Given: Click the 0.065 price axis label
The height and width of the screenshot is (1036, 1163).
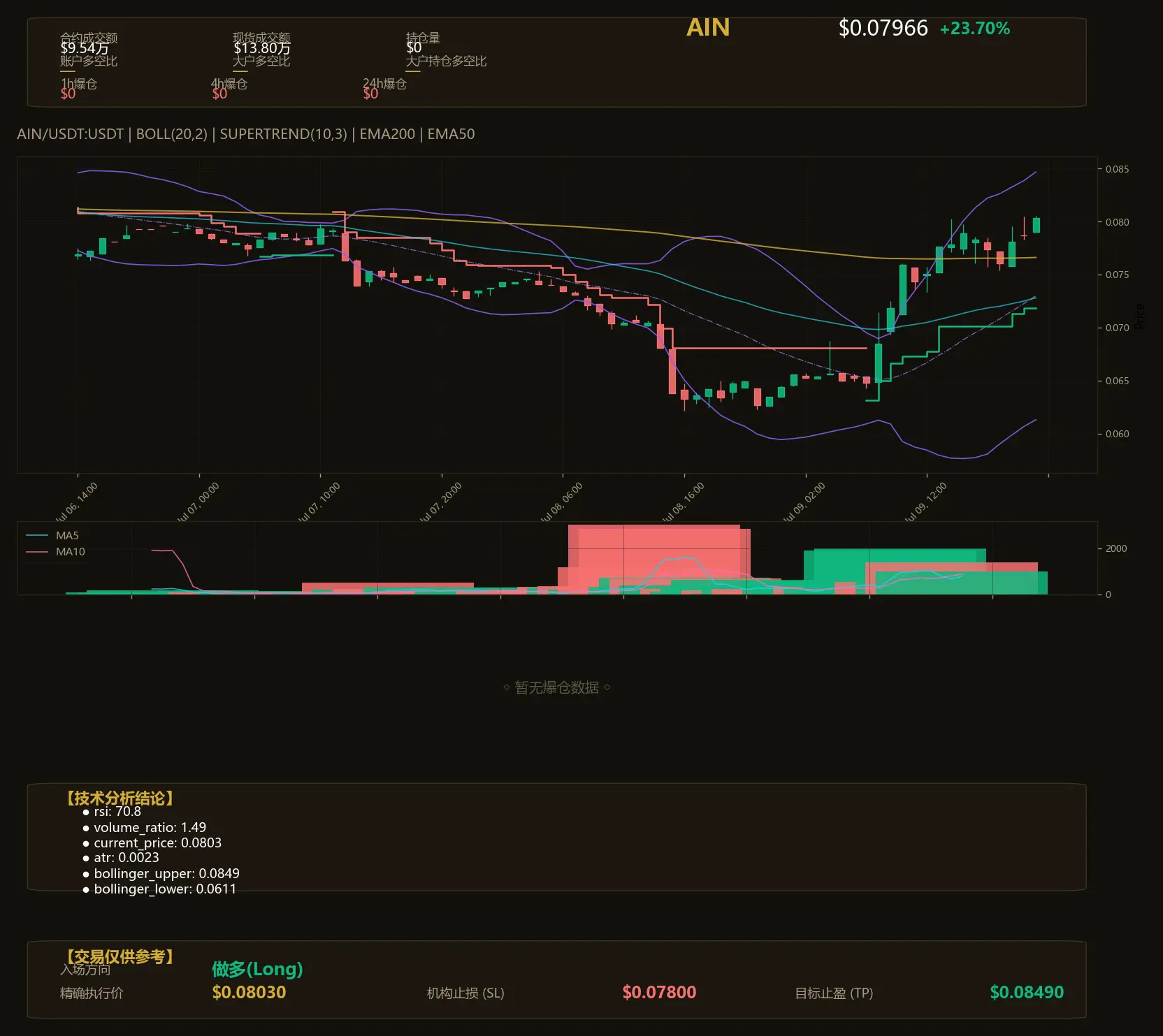Looking at the screenshot, I should (x=1117, y=381).
